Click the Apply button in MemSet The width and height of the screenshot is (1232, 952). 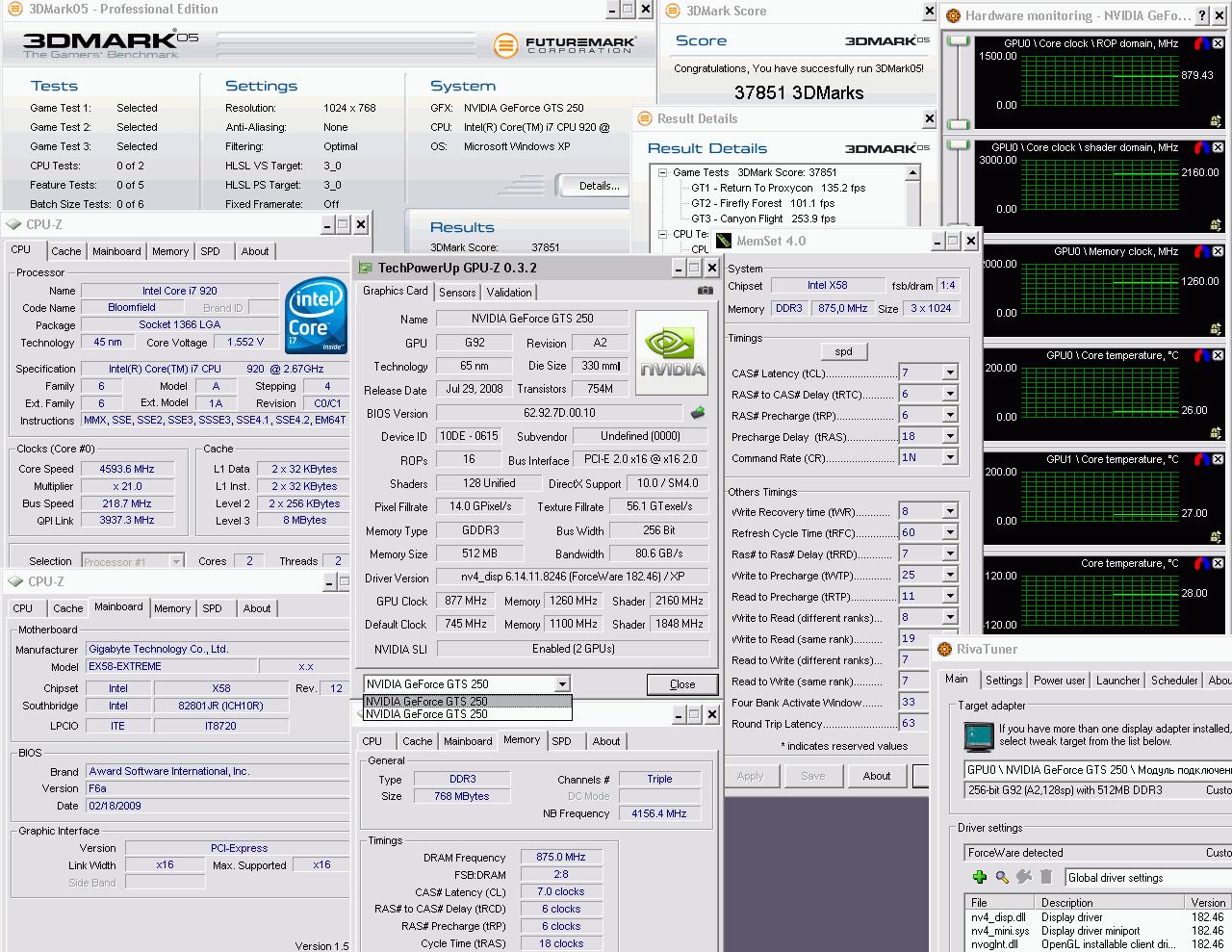pyautogui.click(x=750, y=776)
